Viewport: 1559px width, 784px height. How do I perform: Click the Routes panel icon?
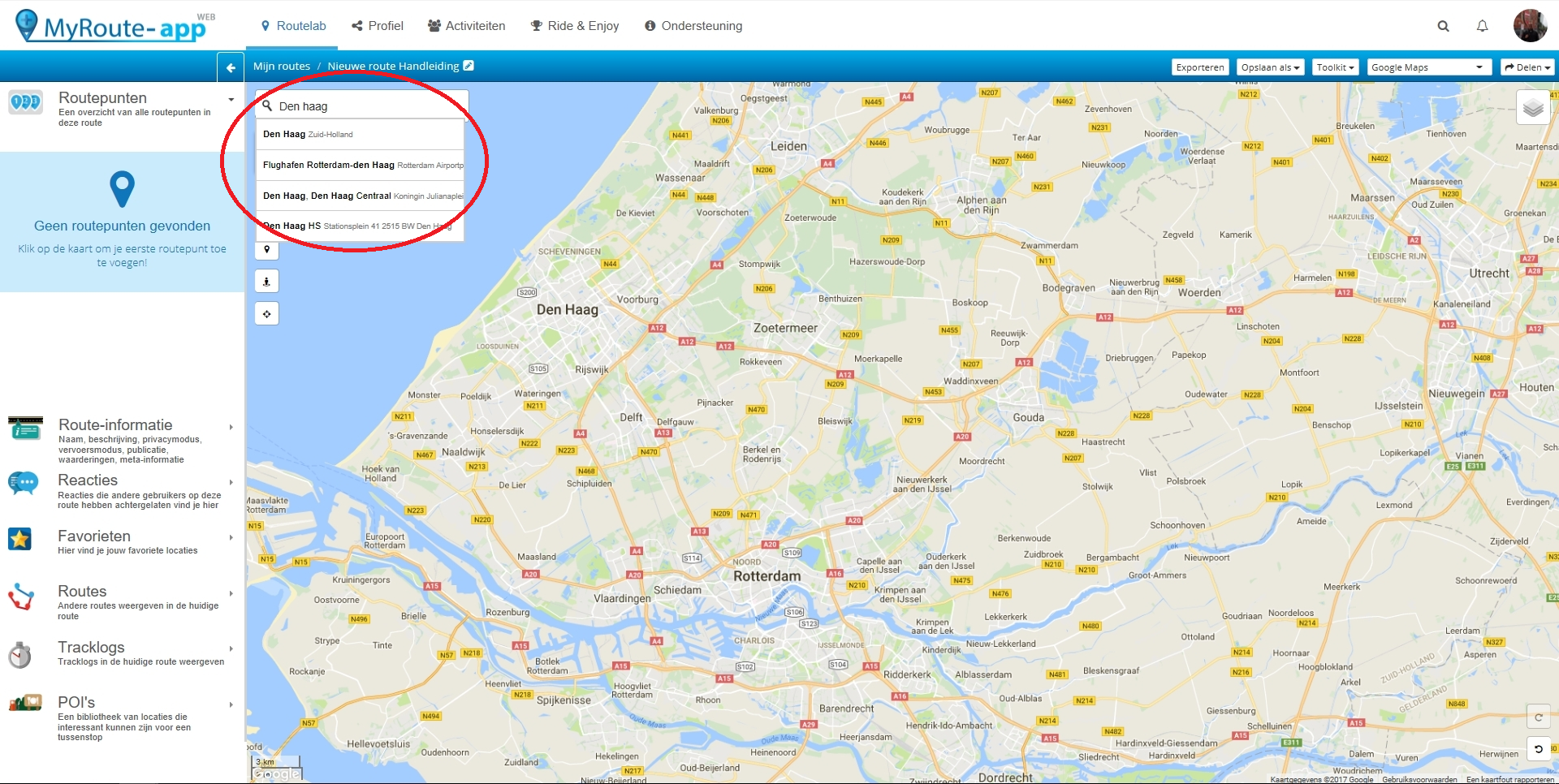click(21, 597)
